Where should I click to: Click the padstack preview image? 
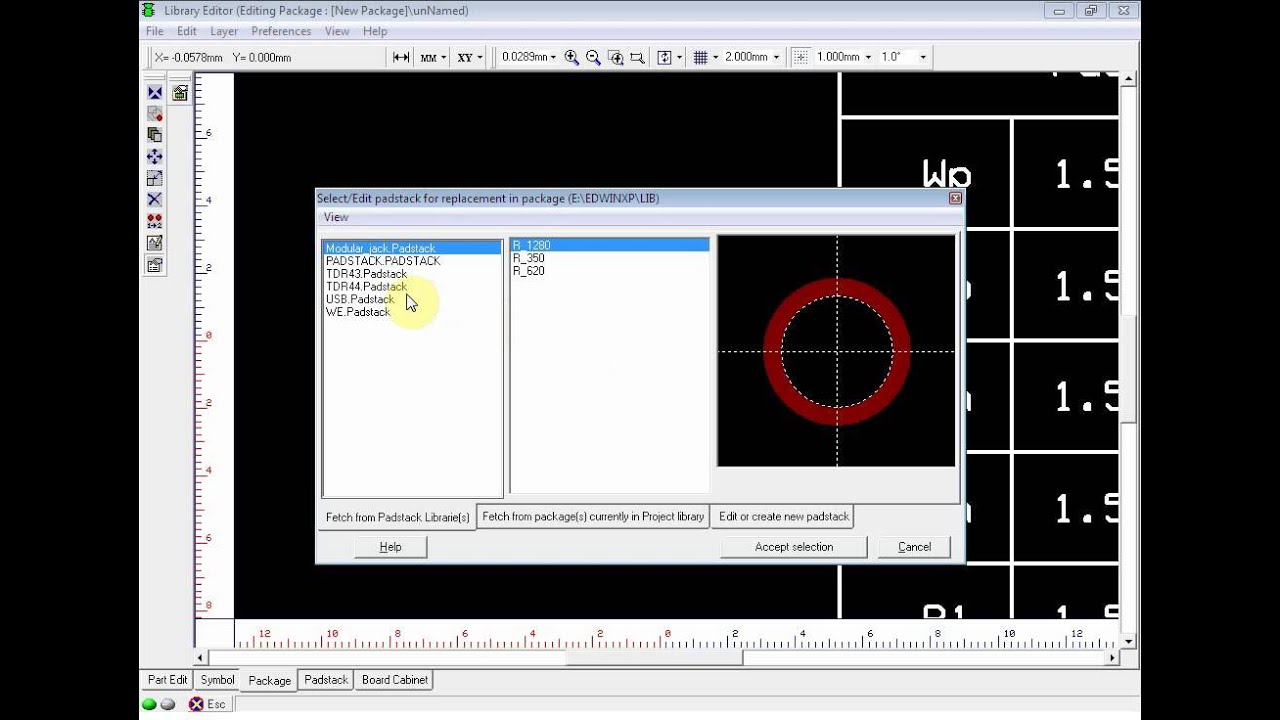point(837,351)
